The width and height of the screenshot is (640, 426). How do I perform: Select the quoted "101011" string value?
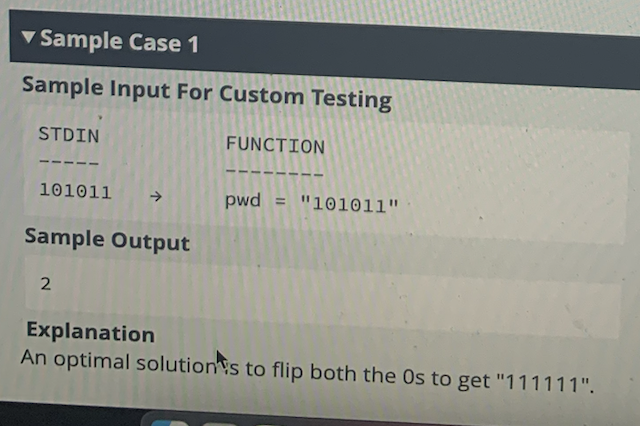point(349,204)
